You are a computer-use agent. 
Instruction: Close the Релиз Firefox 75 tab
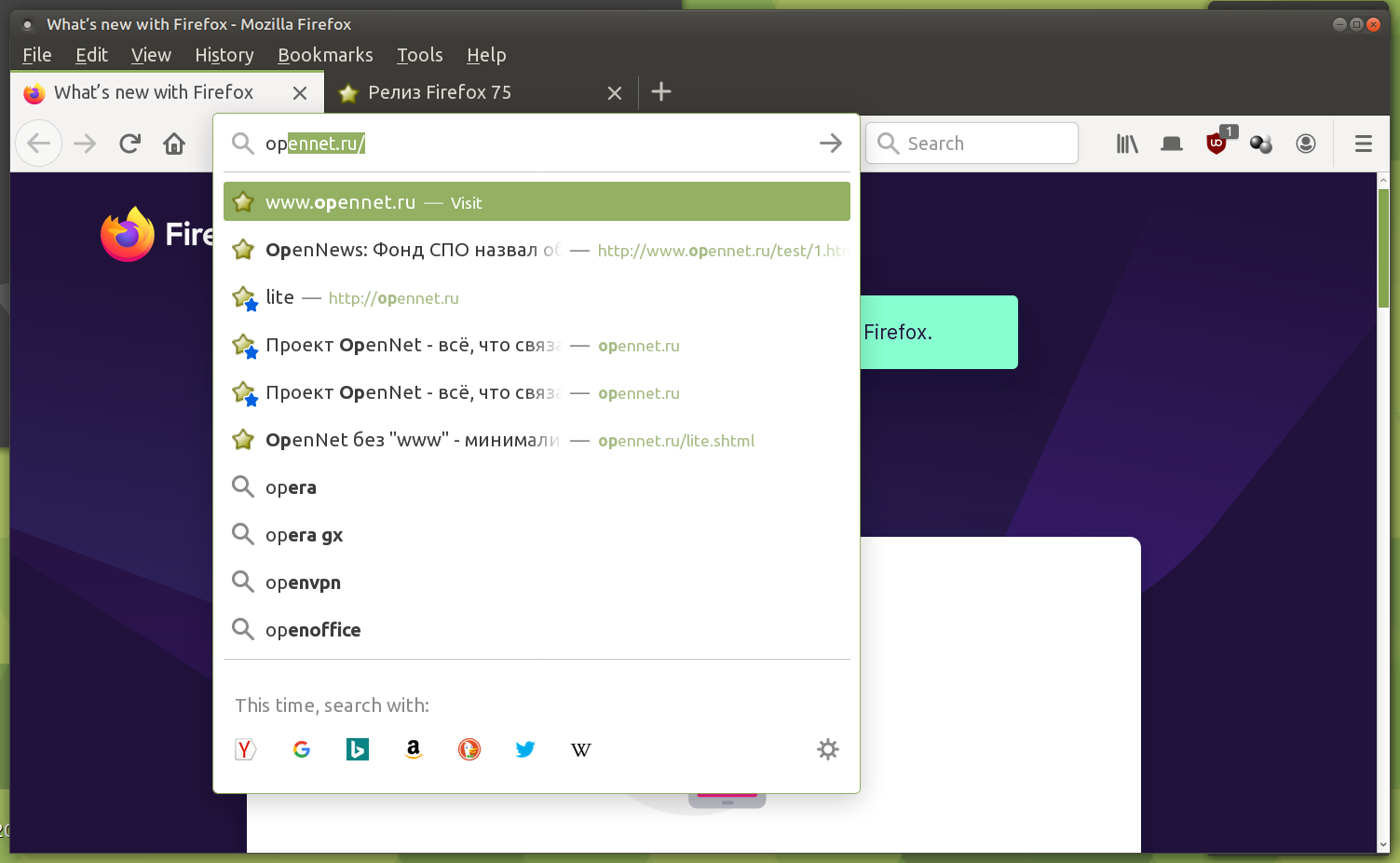point(615,93)
